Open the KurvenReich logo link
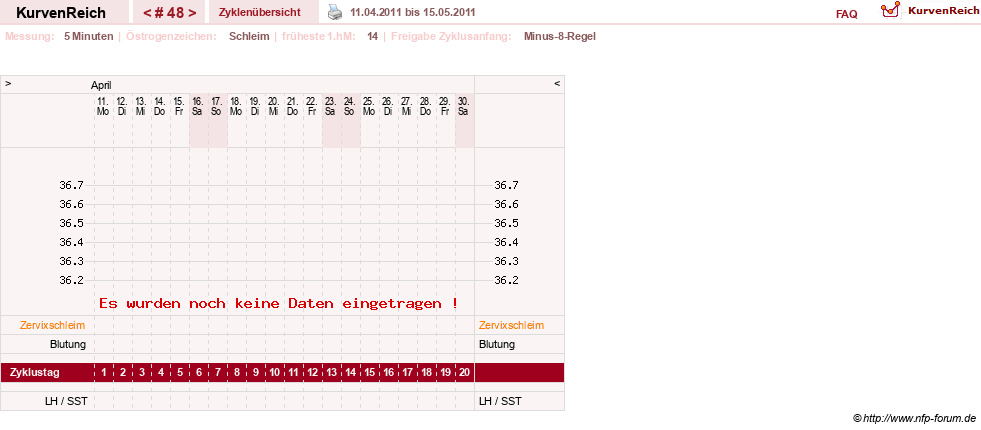981x430 pixels. [x=930, y=11]
